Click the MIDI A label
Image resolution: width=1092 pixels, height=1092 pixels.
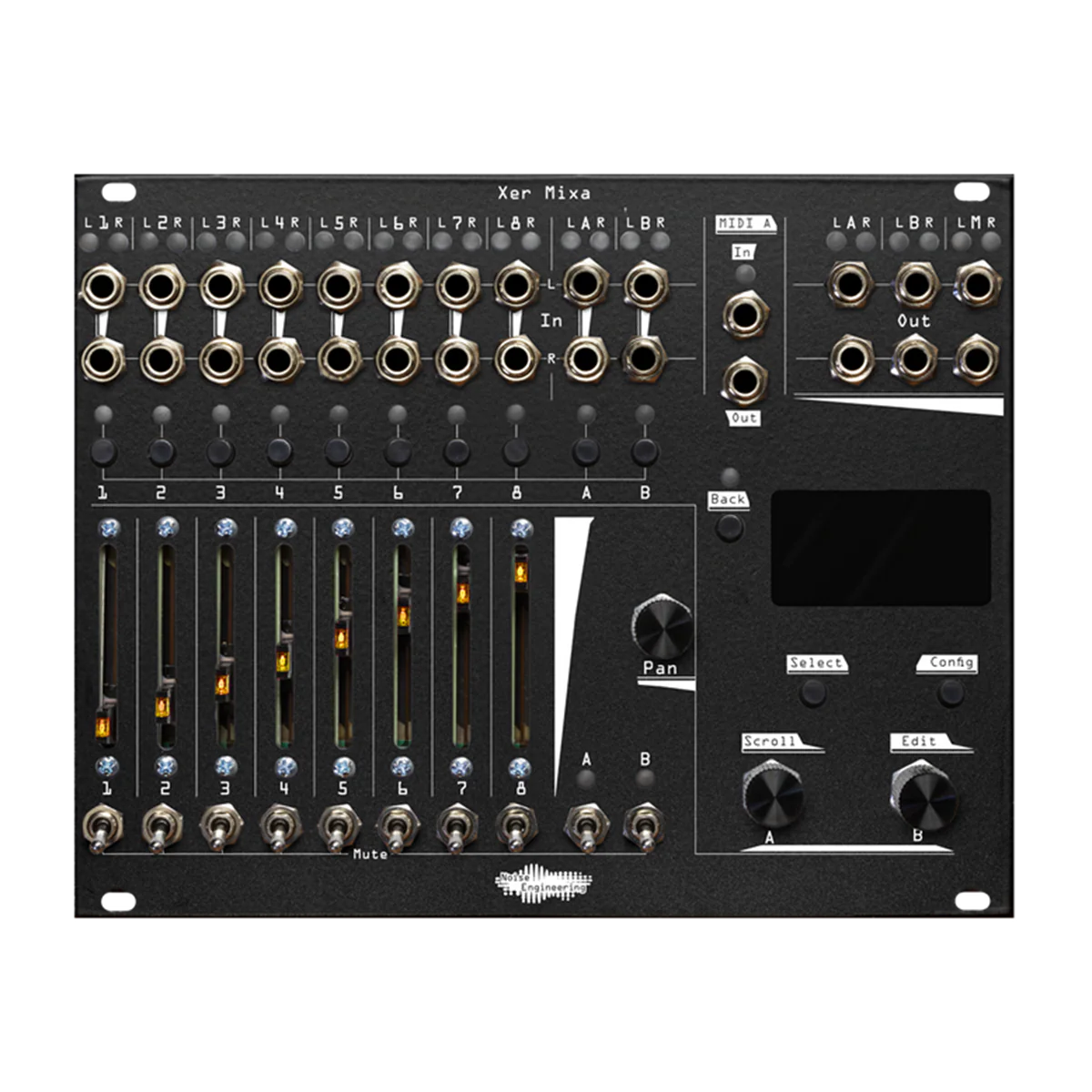(744, 224)
